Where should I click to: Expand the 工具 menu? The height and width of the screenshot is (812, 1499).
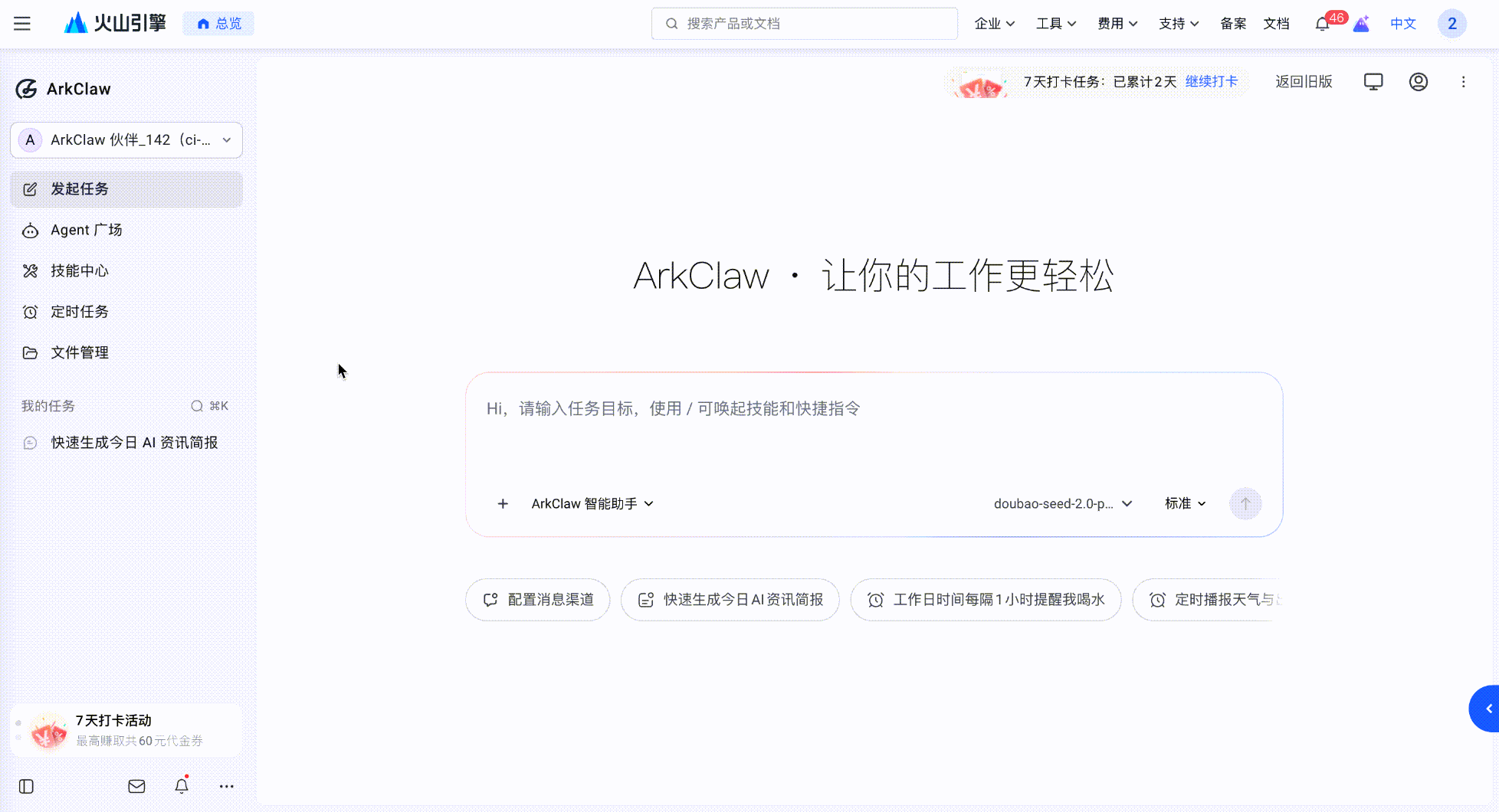coord(1056,24)
